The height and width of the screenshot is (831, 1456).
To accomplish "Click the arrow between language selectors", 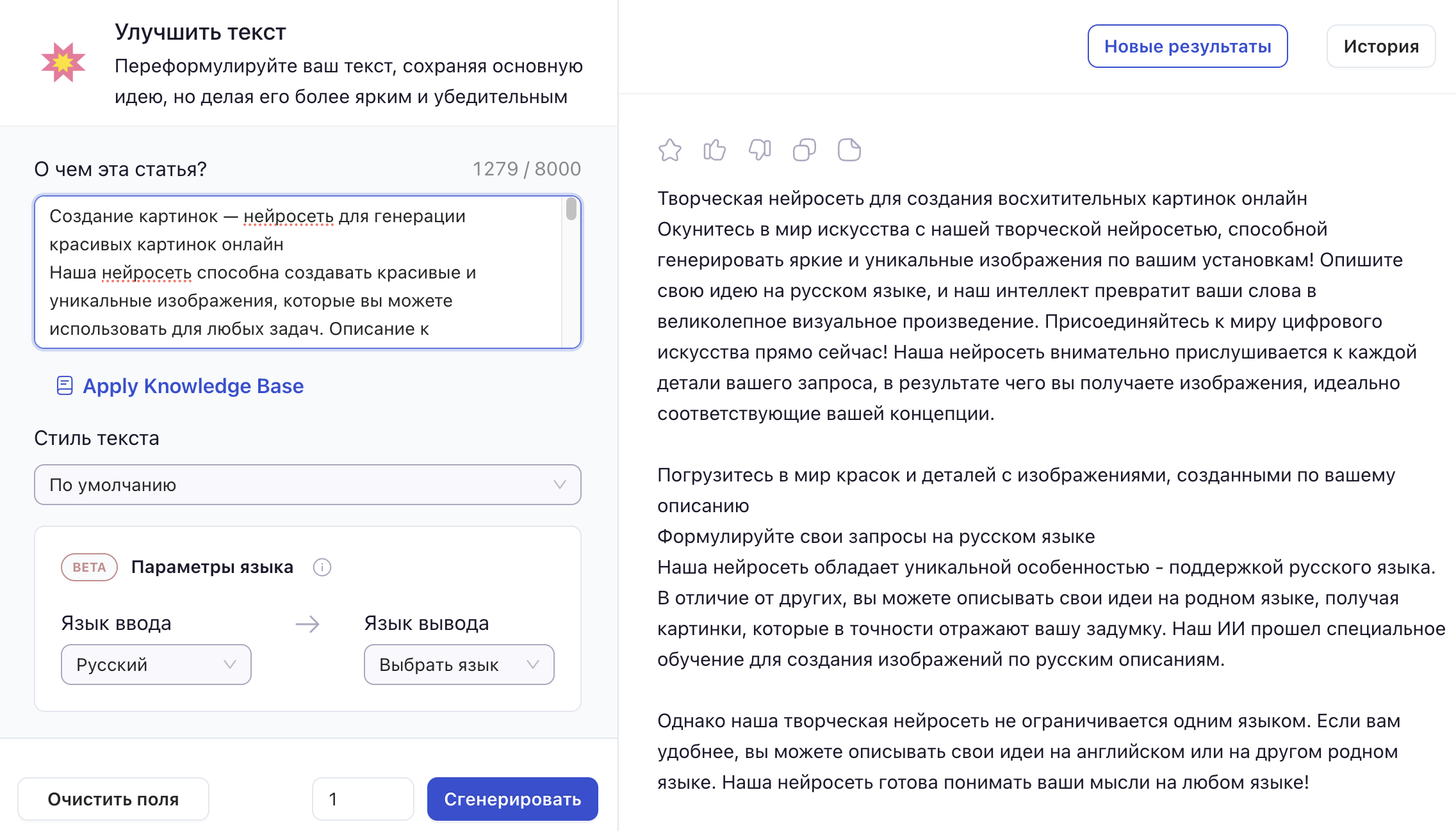I will (307, 624).
